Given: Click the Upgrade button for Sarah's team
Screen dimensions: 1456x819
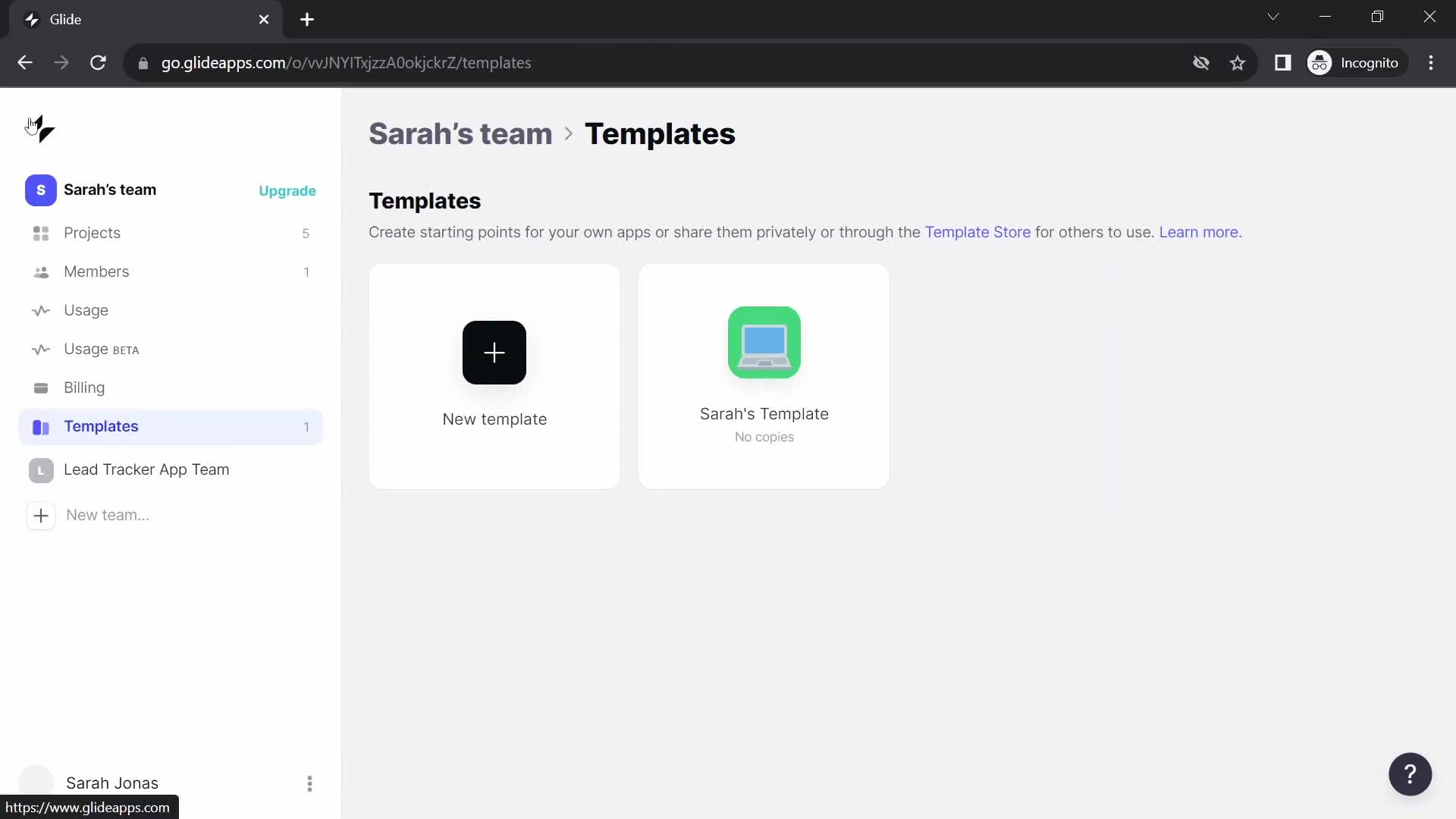Looking at the screenshot, I should pyautogui.click(x=287, y=190).
